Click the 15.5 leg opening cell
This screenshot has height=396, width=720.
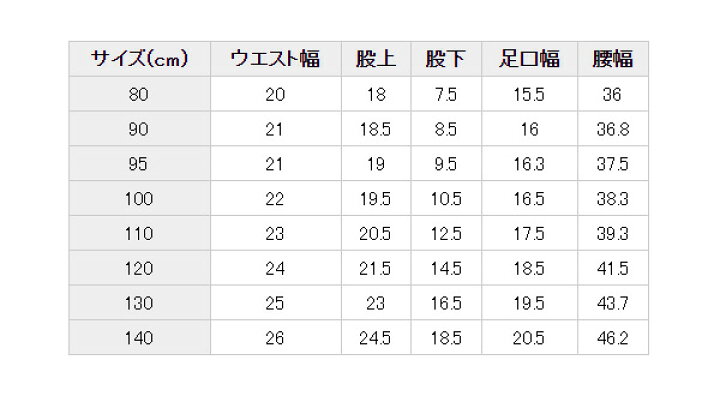[x=529, y=94]
